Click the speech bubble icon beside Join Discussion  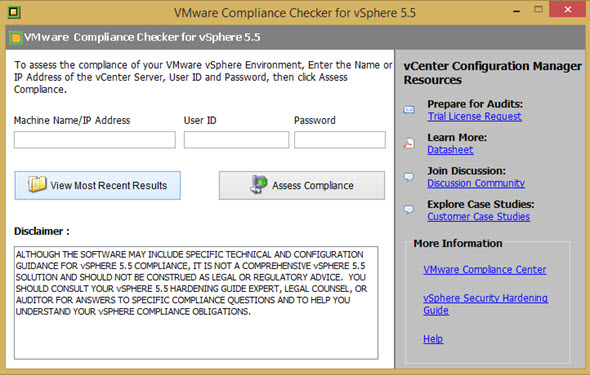click(x=409, y=177)
